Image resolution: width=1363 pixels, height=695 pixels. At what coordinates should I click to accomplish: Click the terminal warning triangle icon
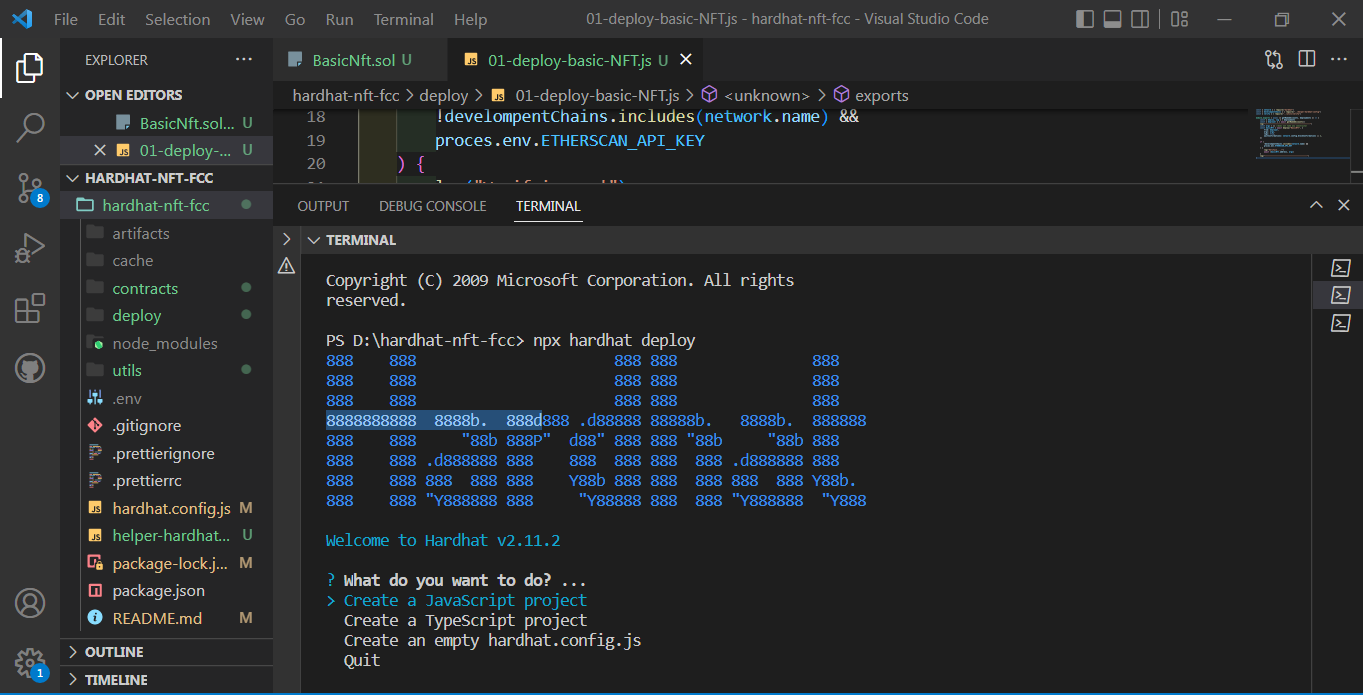(x=286, y=266)
